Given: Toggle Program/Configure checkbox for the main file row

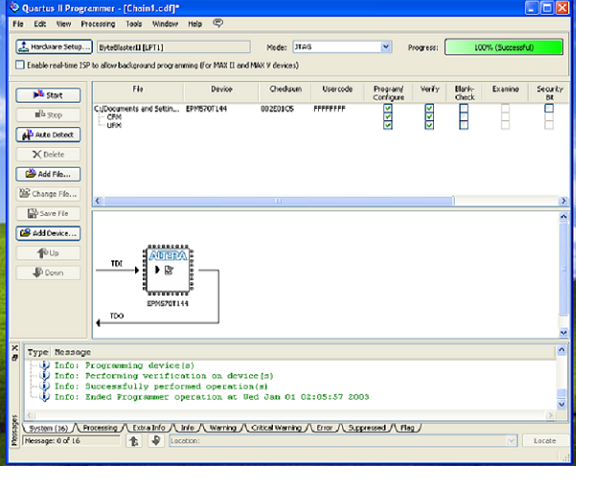Looking at the screenshot, I should click(x=387, y=108).
